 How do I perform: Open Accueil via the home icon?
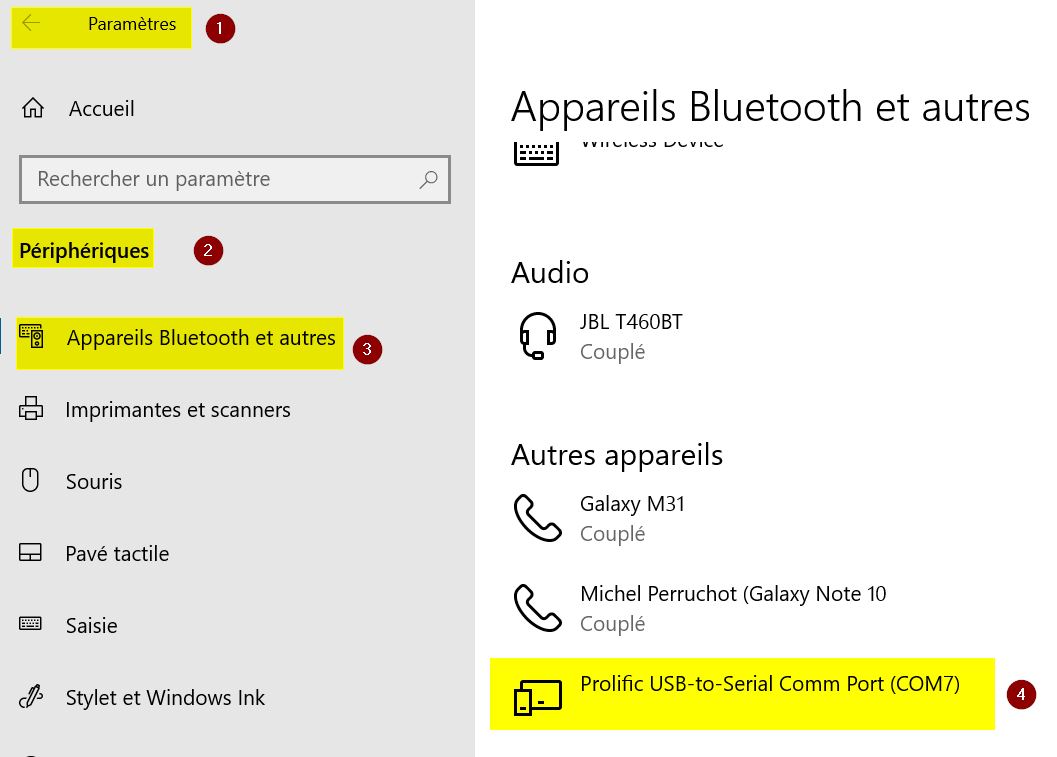tap(33, 108)
